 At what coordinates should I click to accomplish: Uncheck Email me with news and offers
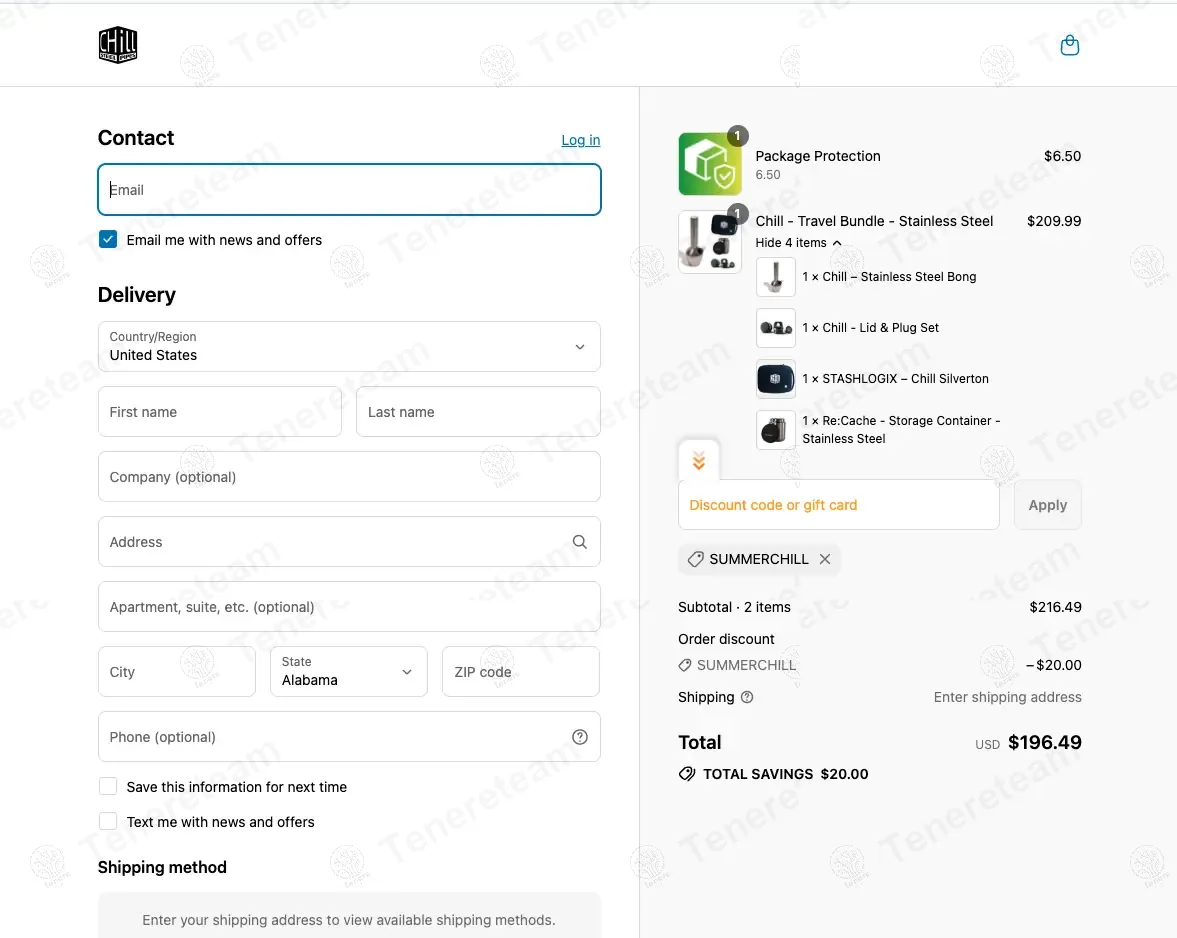click(108, 239)
